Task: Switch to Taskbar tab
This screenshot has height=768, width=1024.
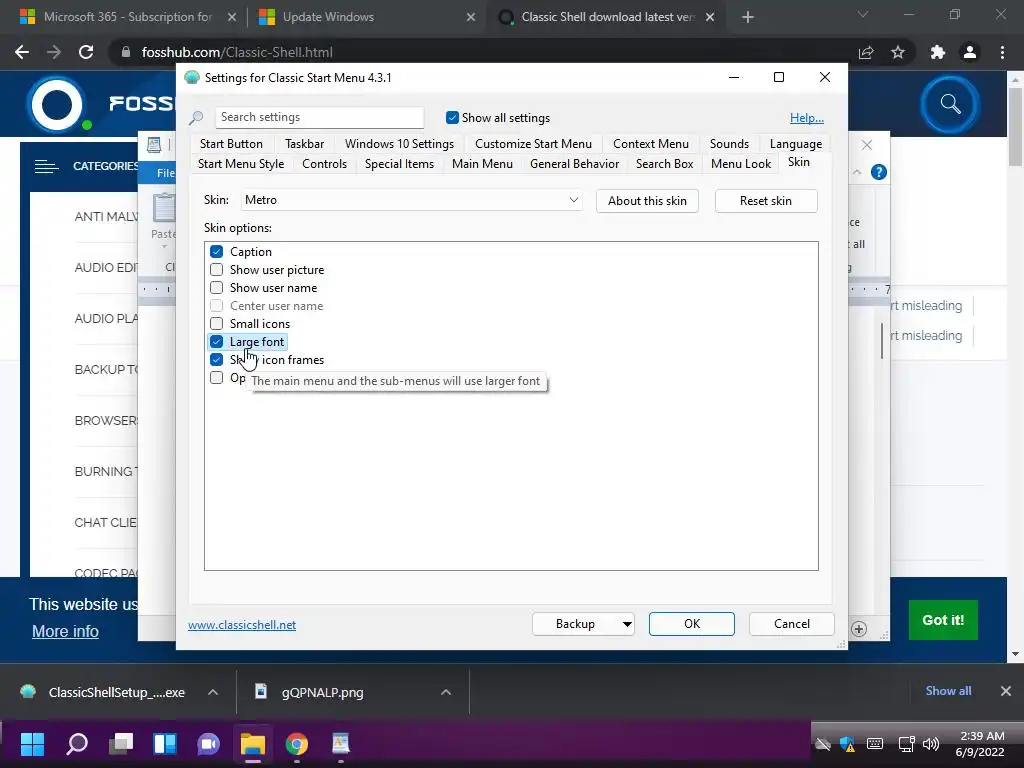Action: (x=304, y=144)
